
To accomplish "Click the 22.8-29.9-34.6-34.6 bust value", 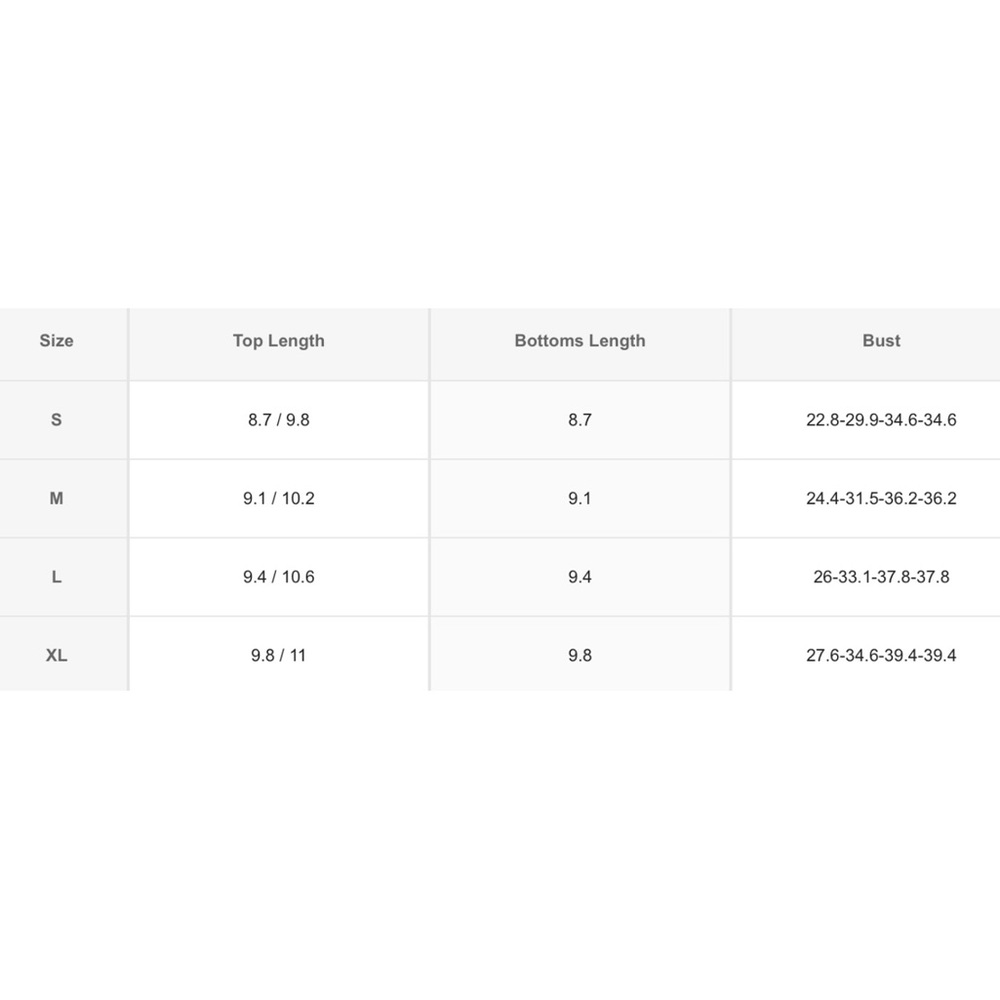I will pos(881,420).
